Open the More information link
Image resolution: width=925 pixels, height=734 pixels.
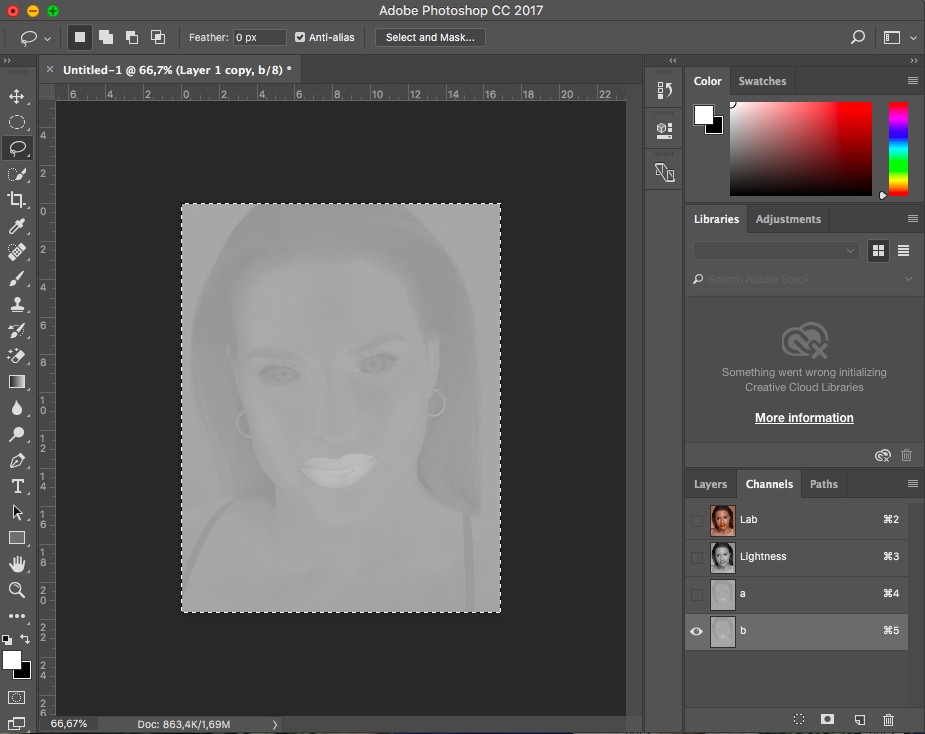pyautogui.click(x=804, y=418)
